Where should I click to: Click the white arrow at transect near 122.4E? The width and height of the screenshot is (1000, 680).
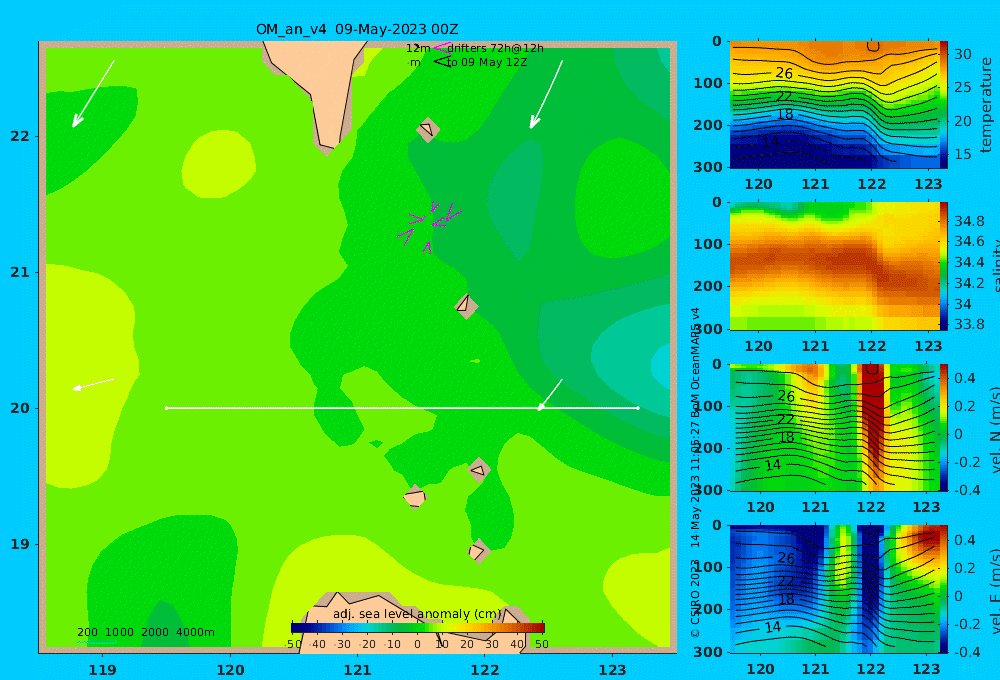click(550, 394)
